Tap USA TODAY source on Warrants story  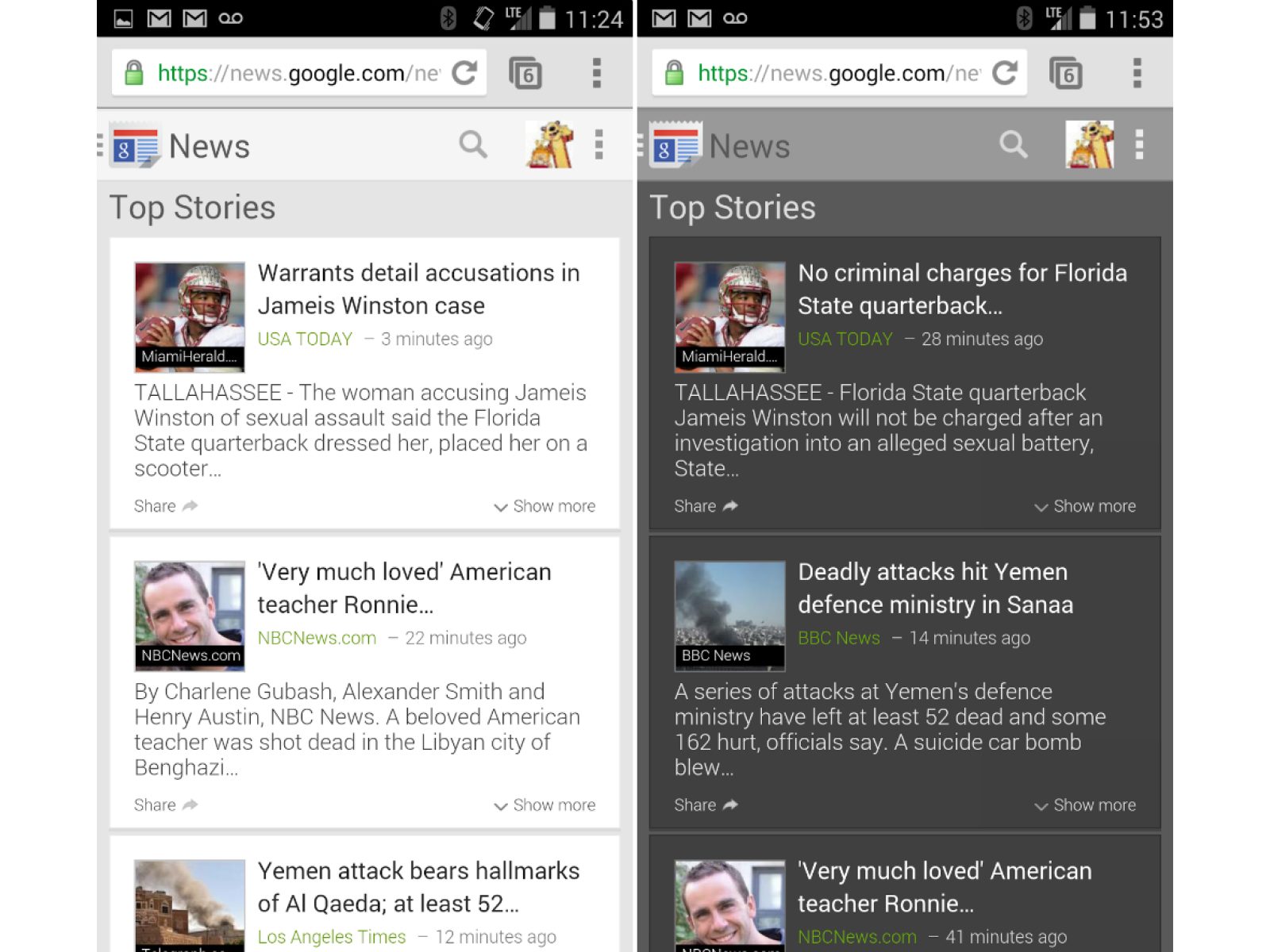click(x=305, y=339)
